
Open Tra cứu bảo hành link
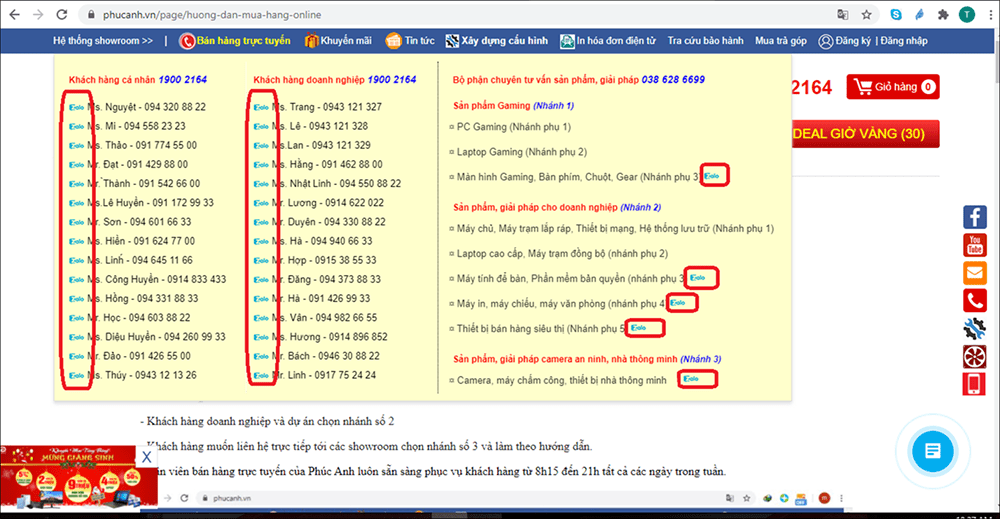tap(705, 41)
